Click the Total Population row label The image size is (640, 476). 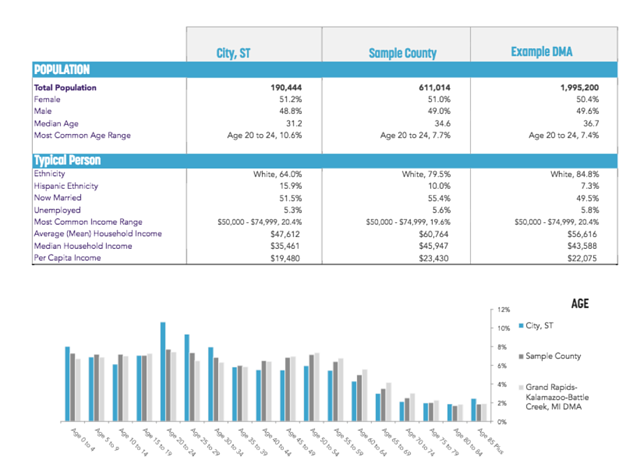(67, 88)
